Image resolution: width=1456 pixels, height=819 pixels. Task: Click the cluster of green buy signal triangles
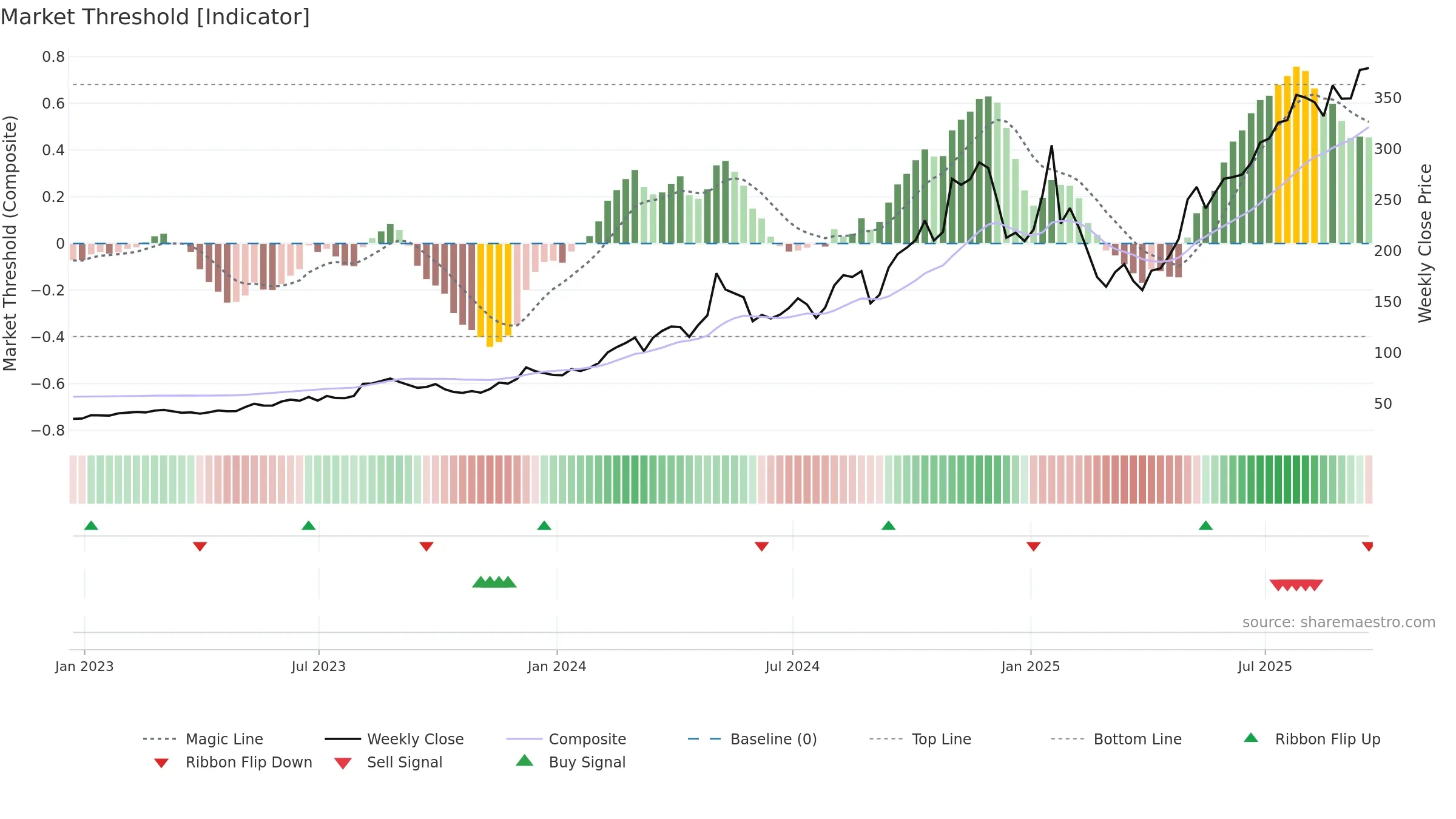pyautogui.click(x=494, y=582)
